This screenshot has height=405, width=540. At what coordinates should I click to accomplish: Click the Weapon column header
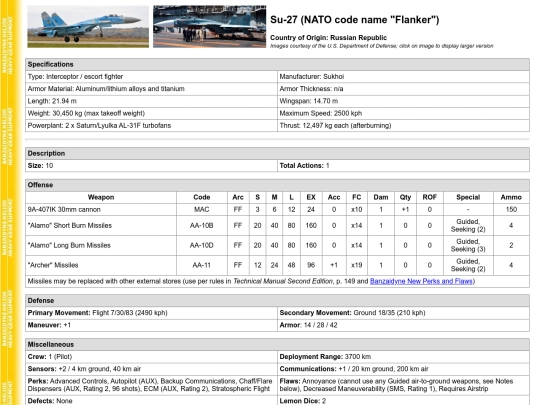(101, 197)
